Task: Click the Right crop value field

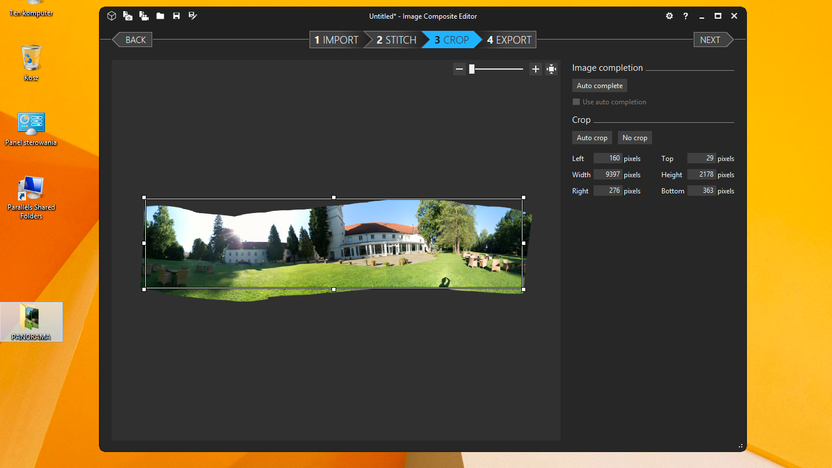Action: [x=608, y=190]
